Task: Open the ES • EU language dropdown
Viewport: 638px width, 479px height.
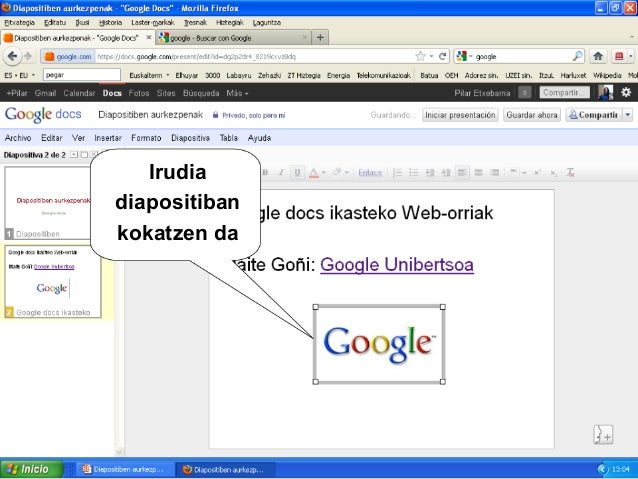Action: click(x=20, y=75)
